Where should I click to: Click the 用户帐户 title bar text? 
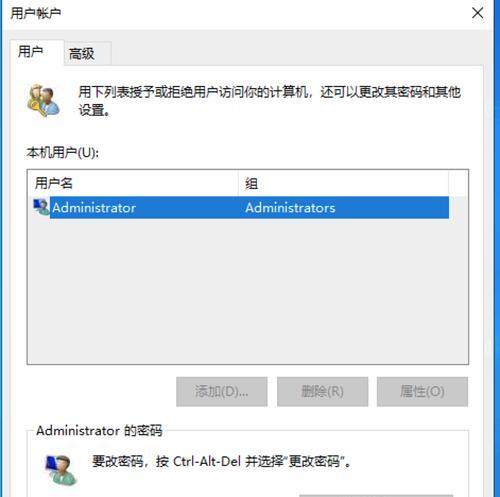click(36, 13)
